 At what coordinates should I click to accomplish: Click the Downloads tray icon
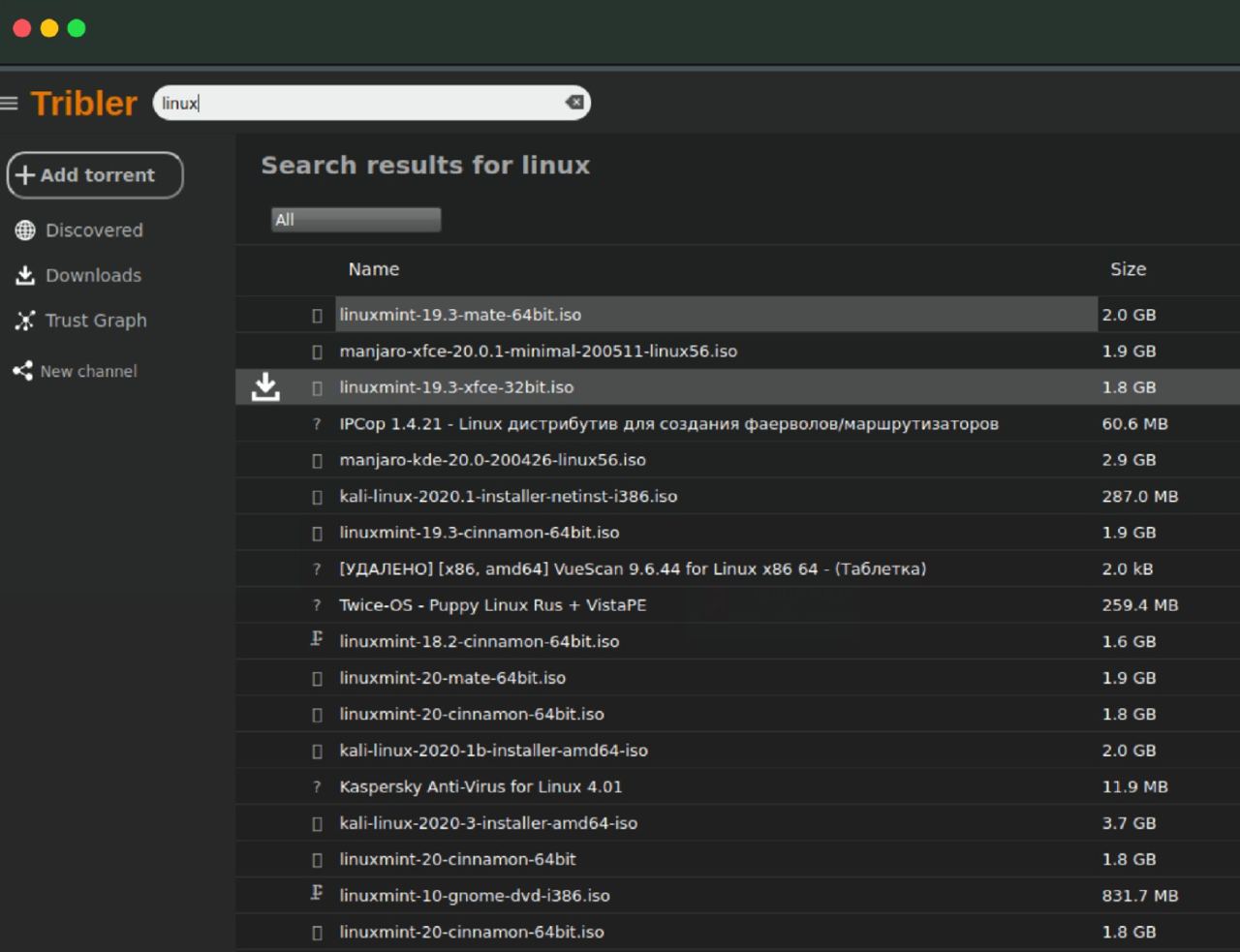[x=25, y=276]
